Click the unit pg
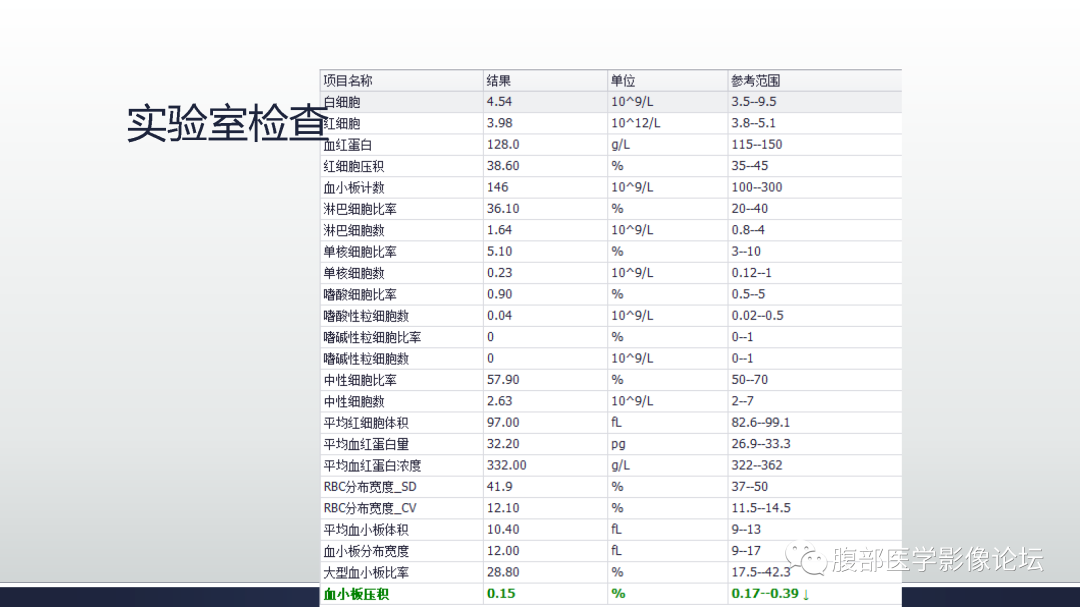 point(618,444)
